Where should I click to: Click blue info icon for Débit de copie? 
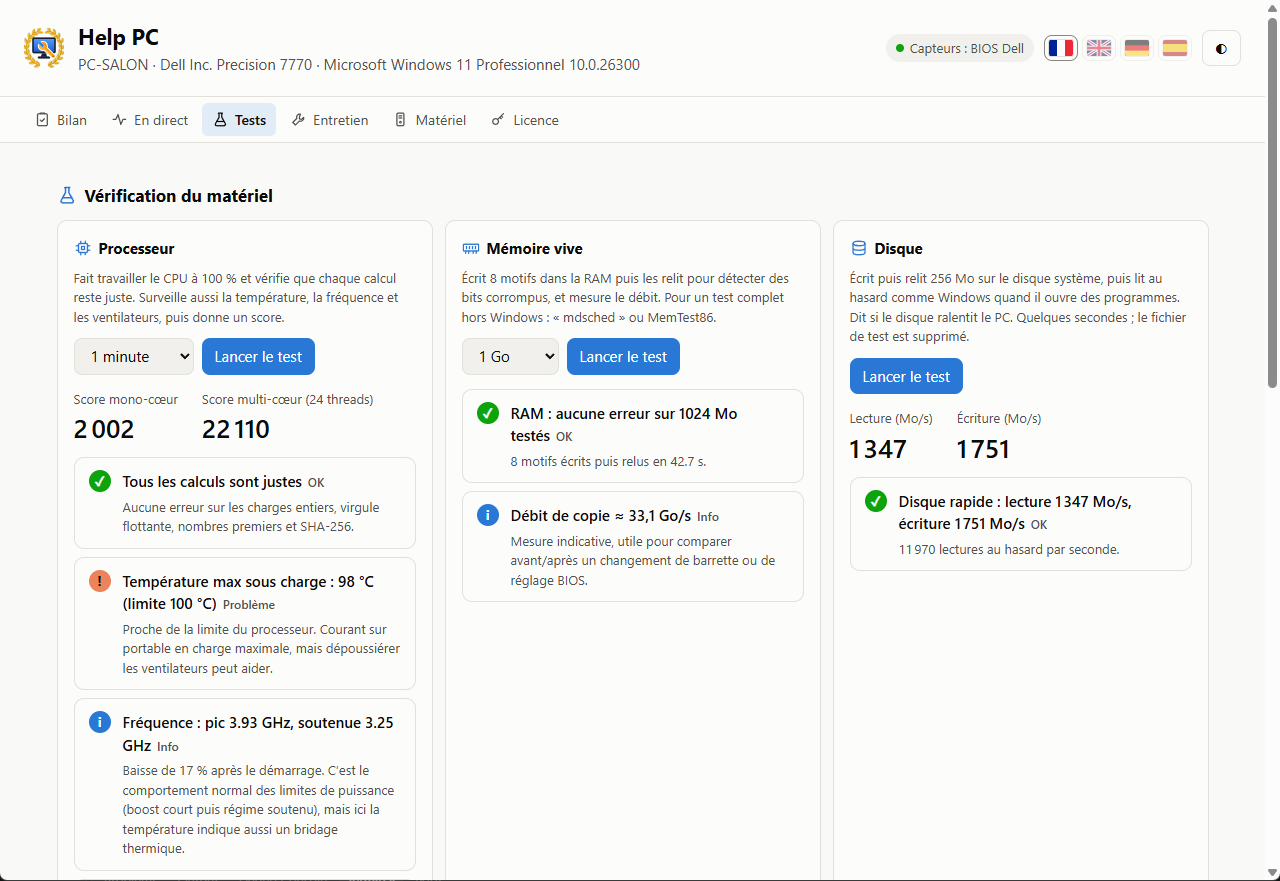point(488,515)
